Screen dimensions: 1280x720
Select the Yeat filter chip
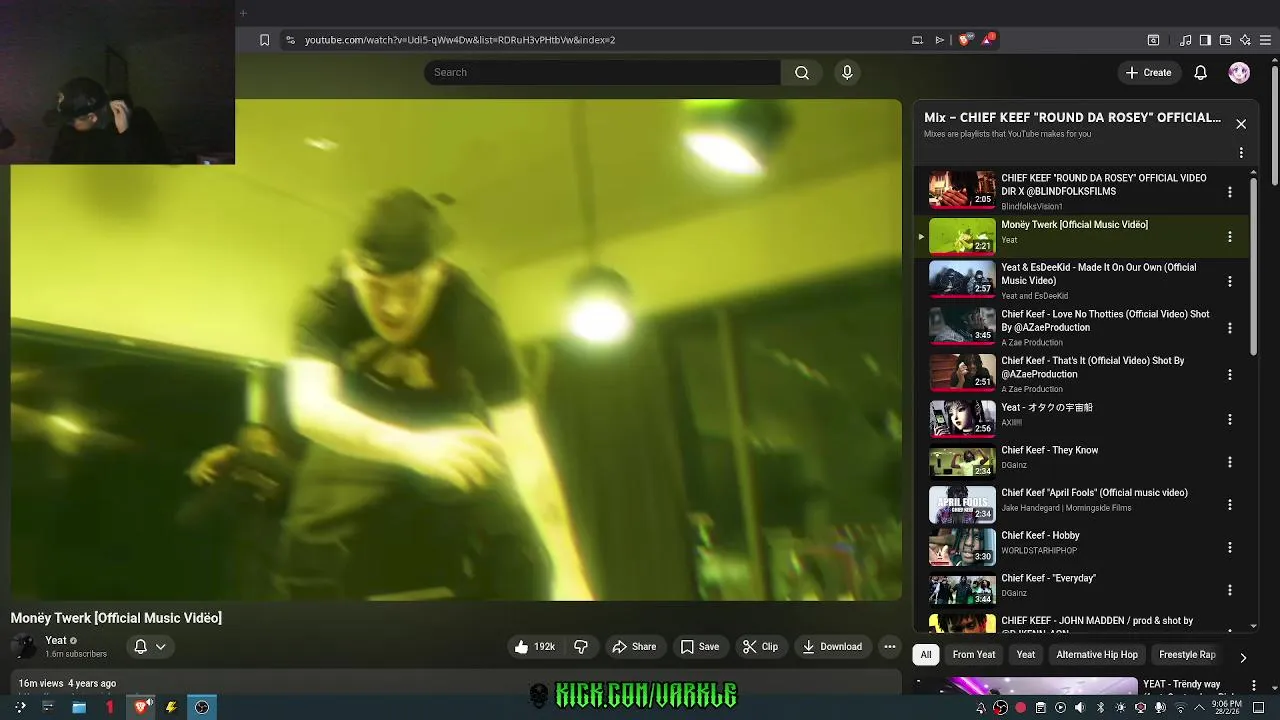(x=1026, y=655)
